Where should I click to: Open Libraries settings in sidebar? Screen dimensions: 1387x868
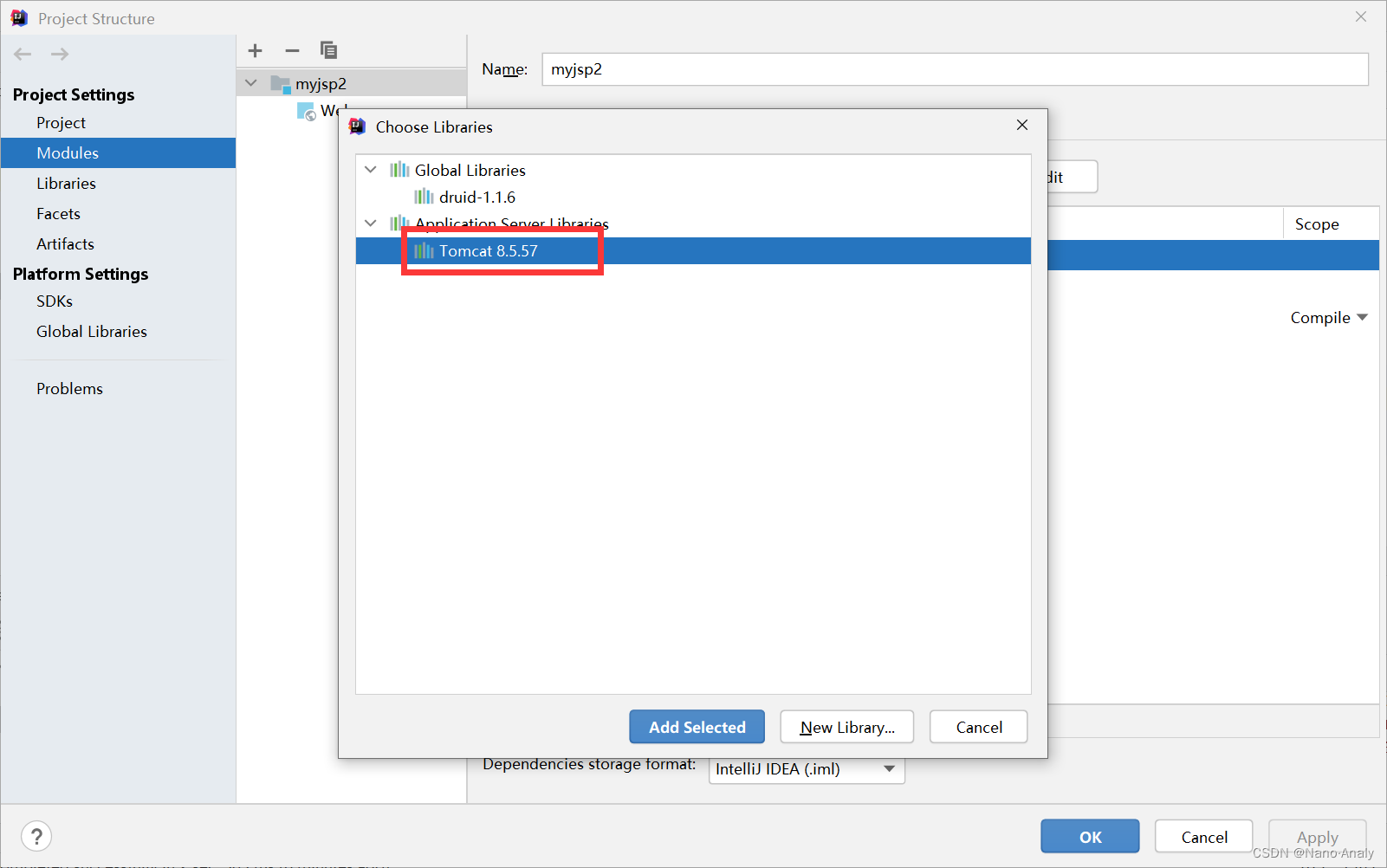click(66, 183)
